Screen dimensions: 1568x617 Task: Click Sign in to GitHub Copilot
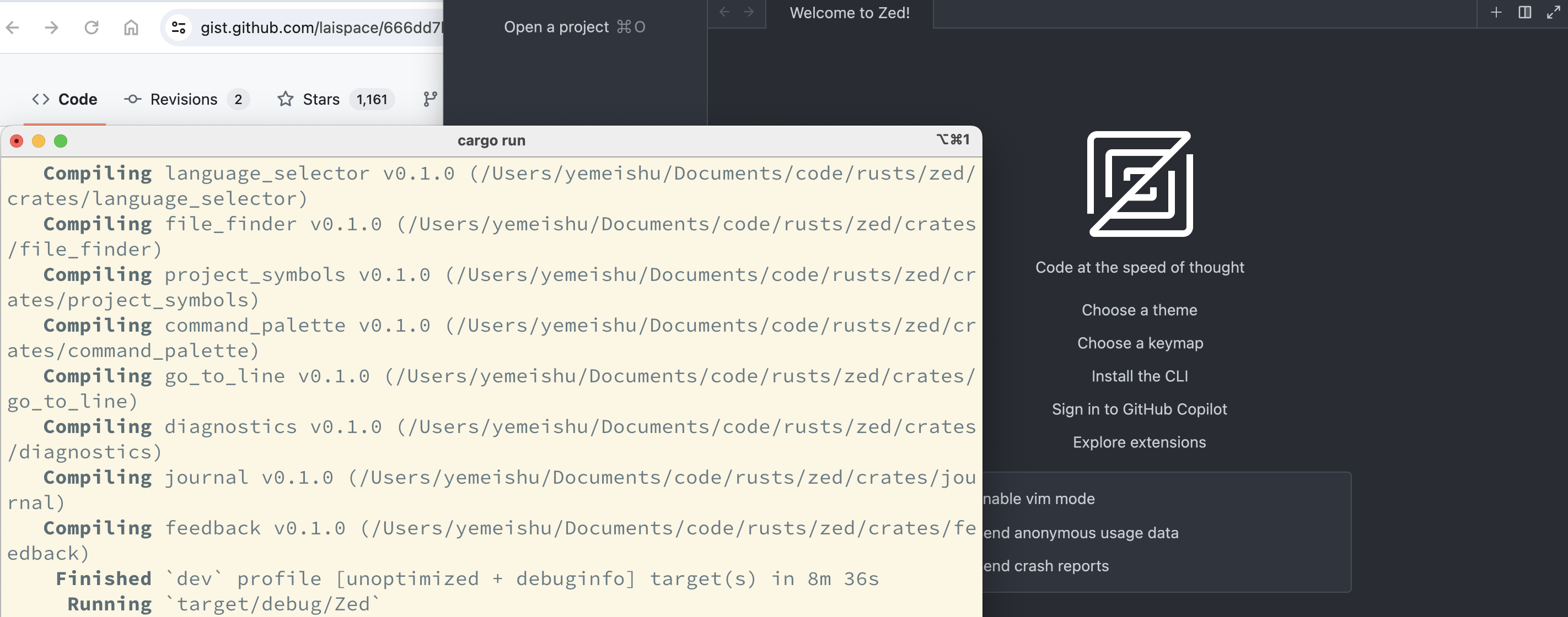coord(1140,409)
